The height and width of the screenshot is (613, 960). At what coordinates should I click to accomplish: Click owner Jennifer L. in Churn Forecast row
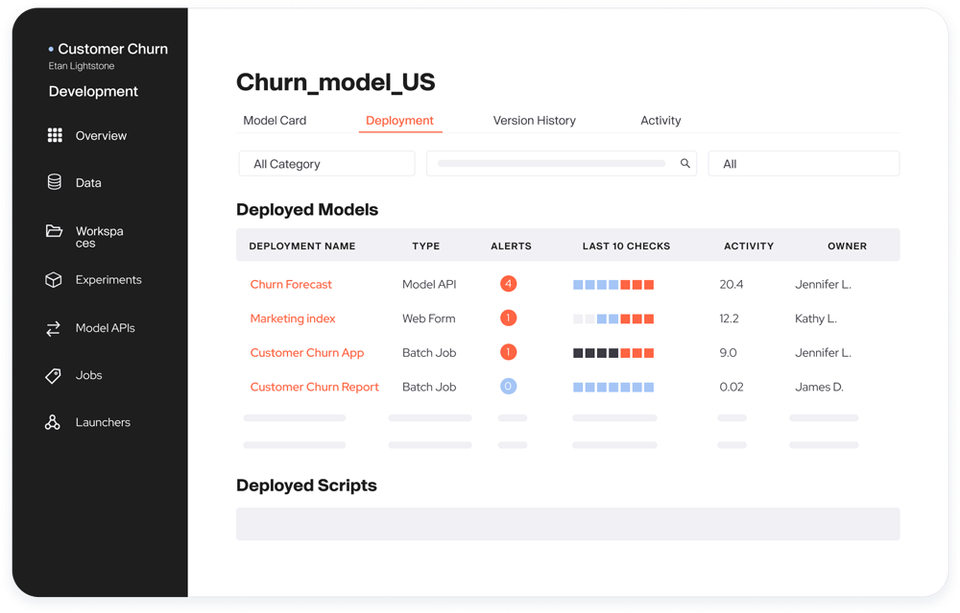coord(823,284)
